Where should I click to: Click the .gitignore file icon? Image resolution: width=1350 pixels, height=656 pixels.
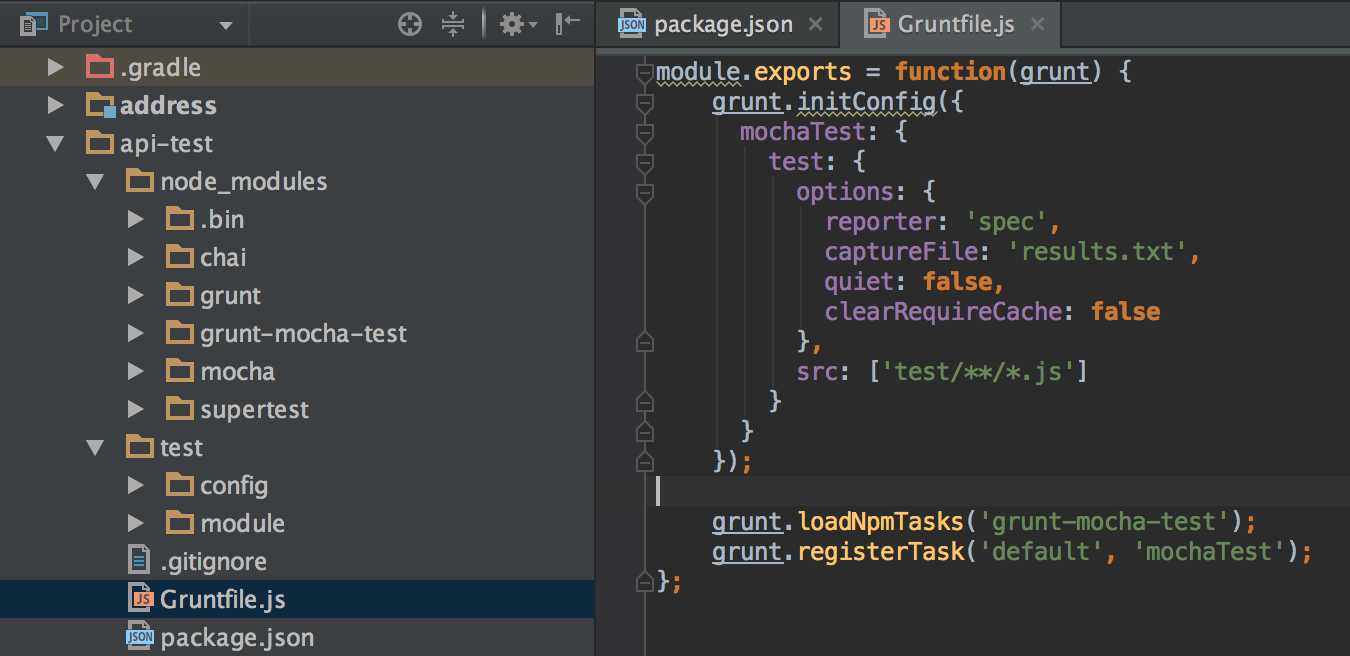pos(139,562)
